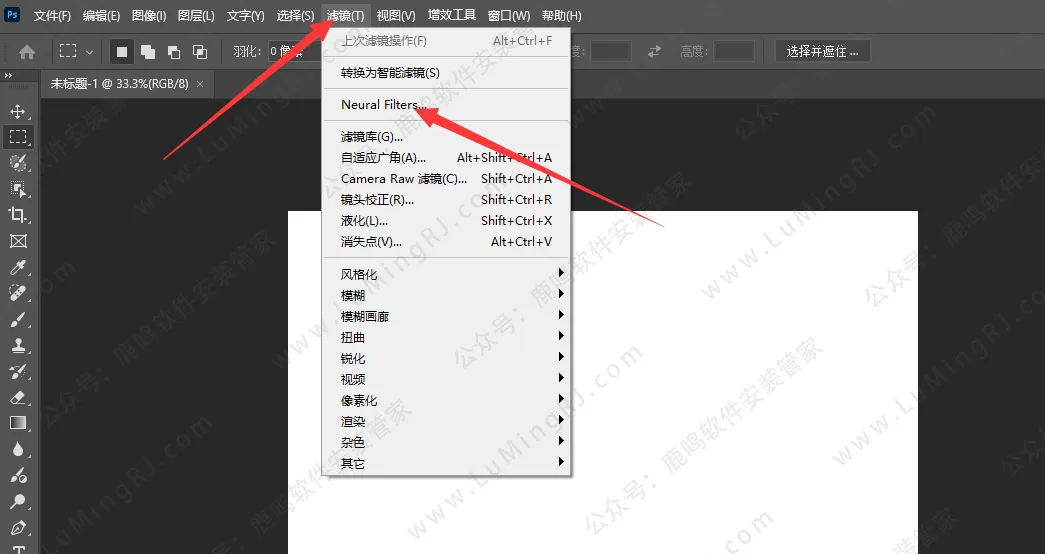Expand the 渲染 submenu
1045x554 pixels.
tap(446, 421)
